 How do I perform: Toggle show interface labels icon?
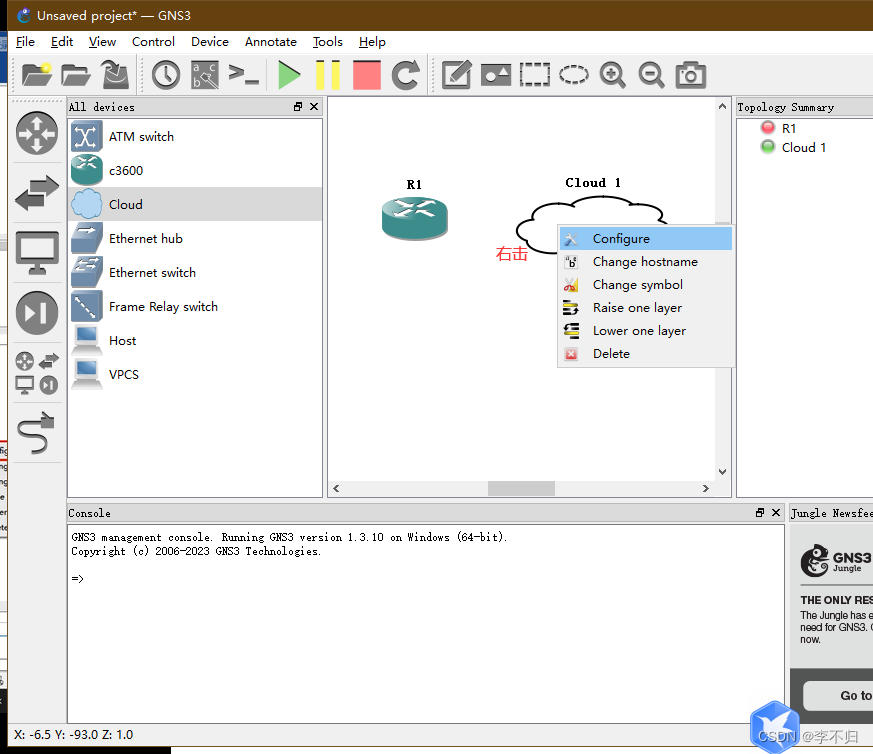(205, 75)
